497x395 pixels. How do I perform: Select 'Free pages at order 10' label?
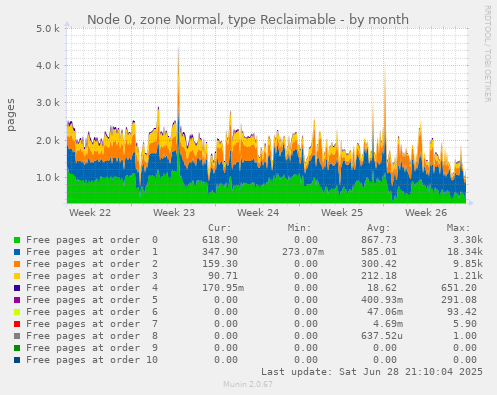coord(92,360)
